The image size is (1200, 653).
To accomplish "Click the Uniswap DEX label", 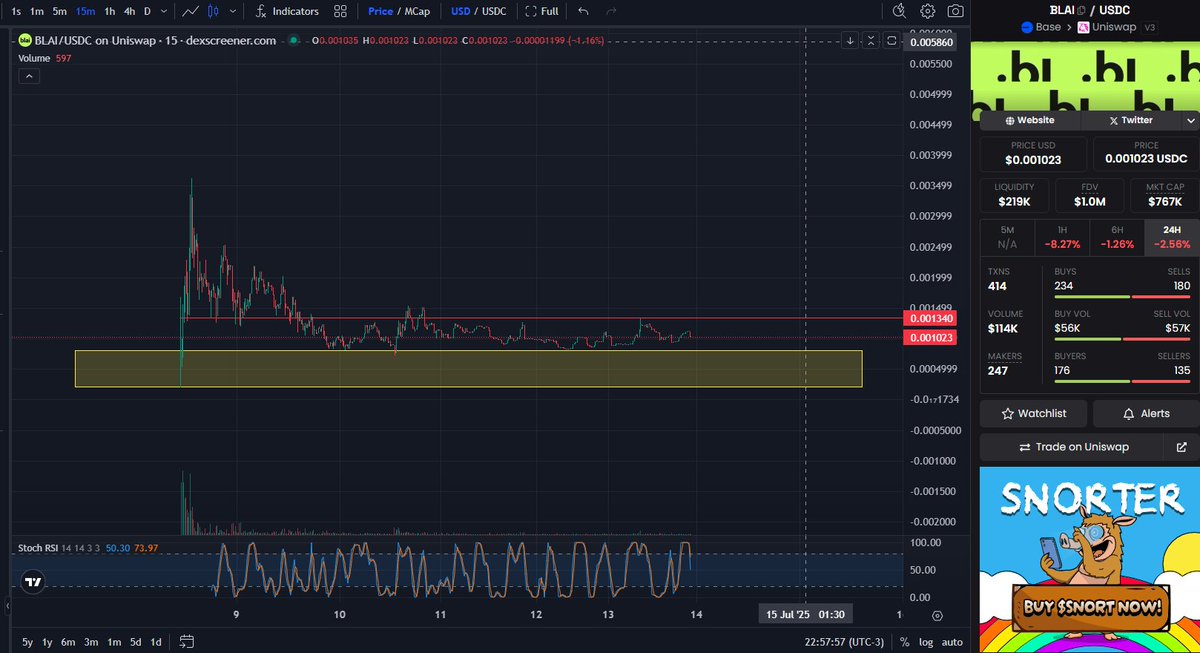I will [x=1108, y=27].
